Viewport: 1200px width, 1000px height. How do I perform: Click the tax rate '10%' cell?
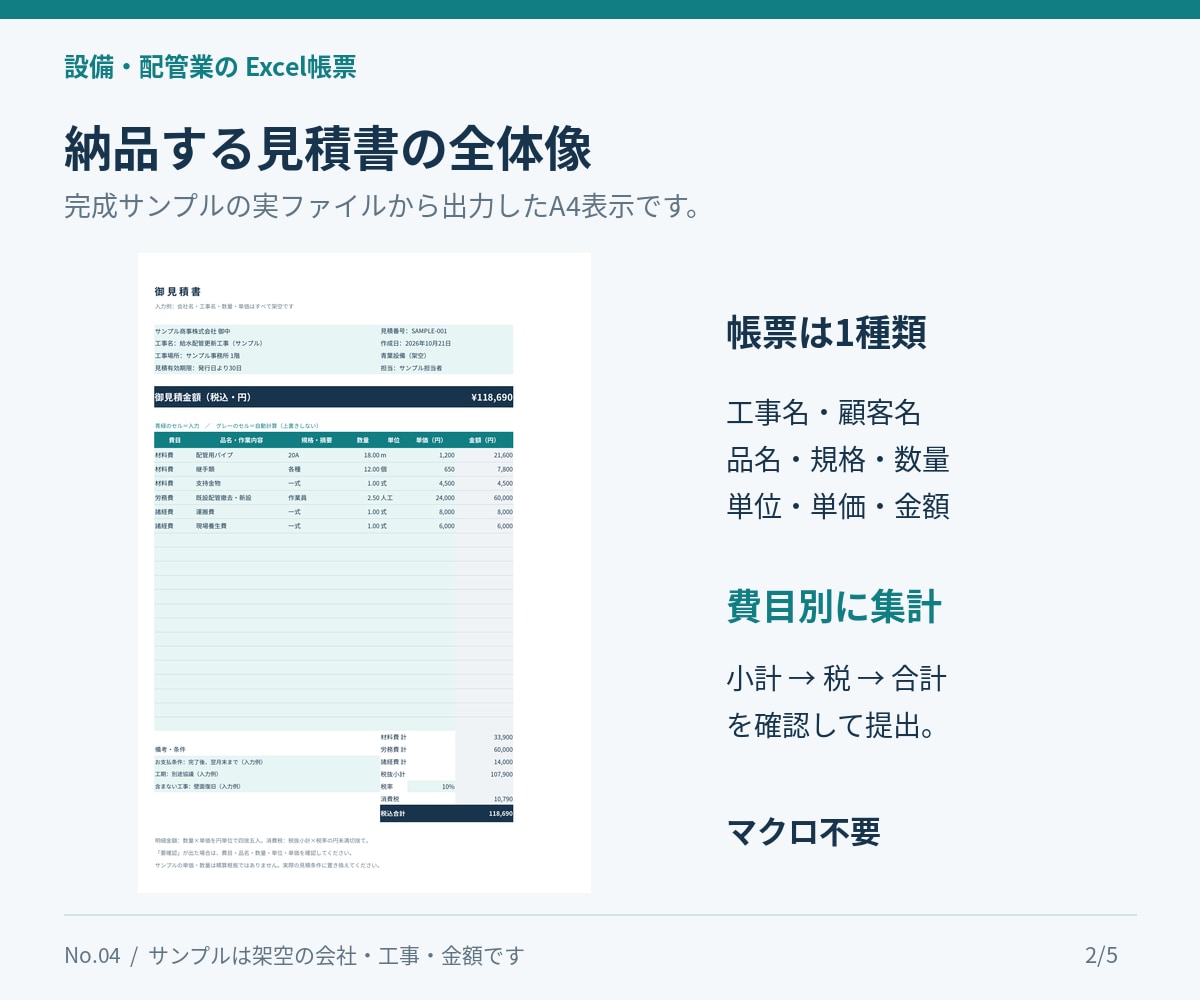click(x=448, y=787)
